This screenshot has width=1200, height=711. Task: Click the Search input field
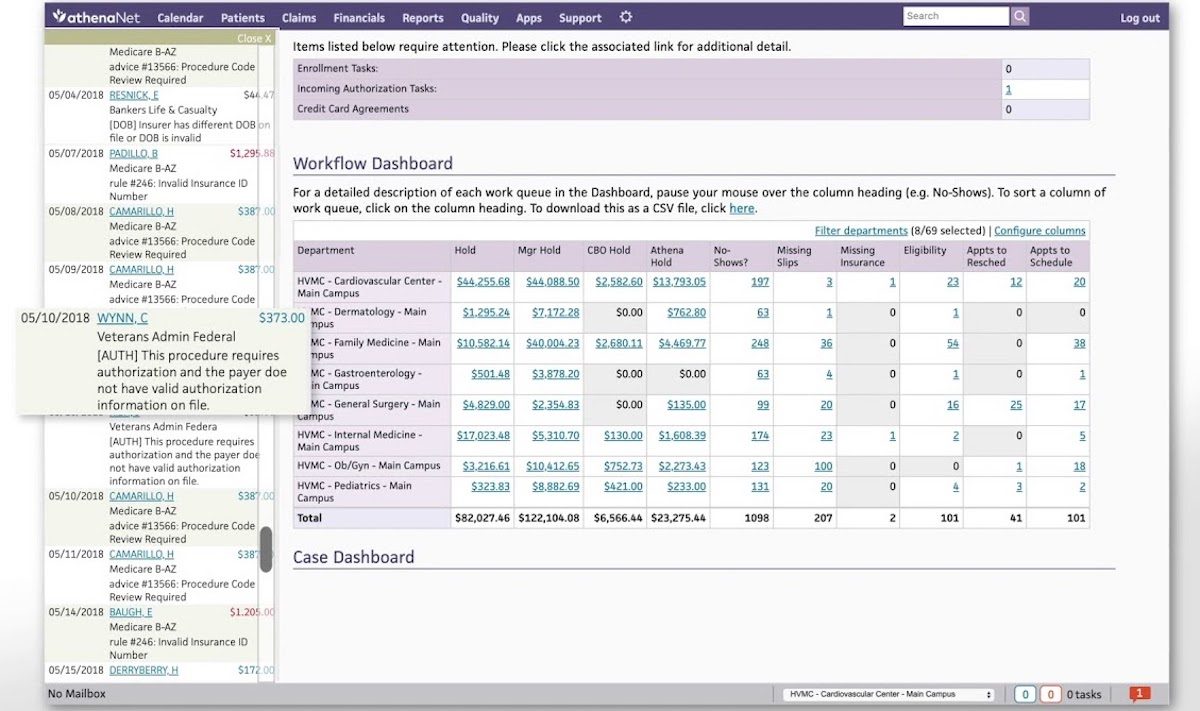(x=955, y=15)
